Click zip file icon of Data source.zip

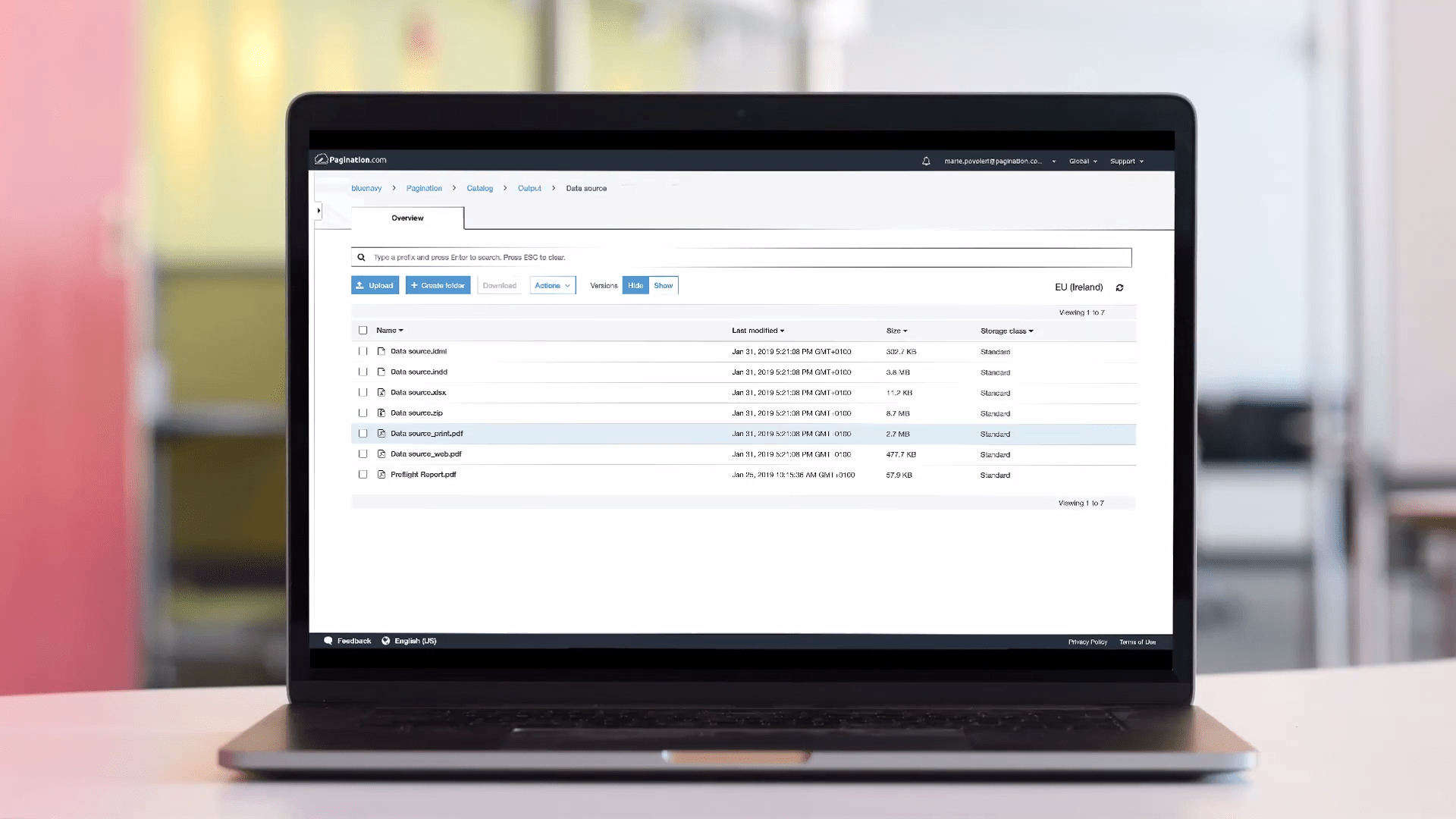[x=381, y=413]
